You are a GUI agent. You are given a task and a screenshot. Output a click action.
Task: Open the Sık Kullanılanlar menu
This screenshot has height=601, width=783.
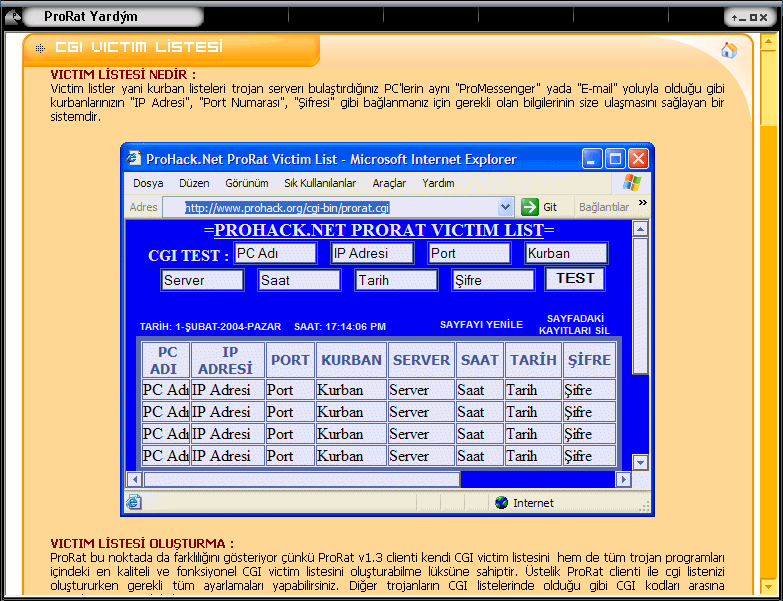pyautogui.click(x=320, y=184)
